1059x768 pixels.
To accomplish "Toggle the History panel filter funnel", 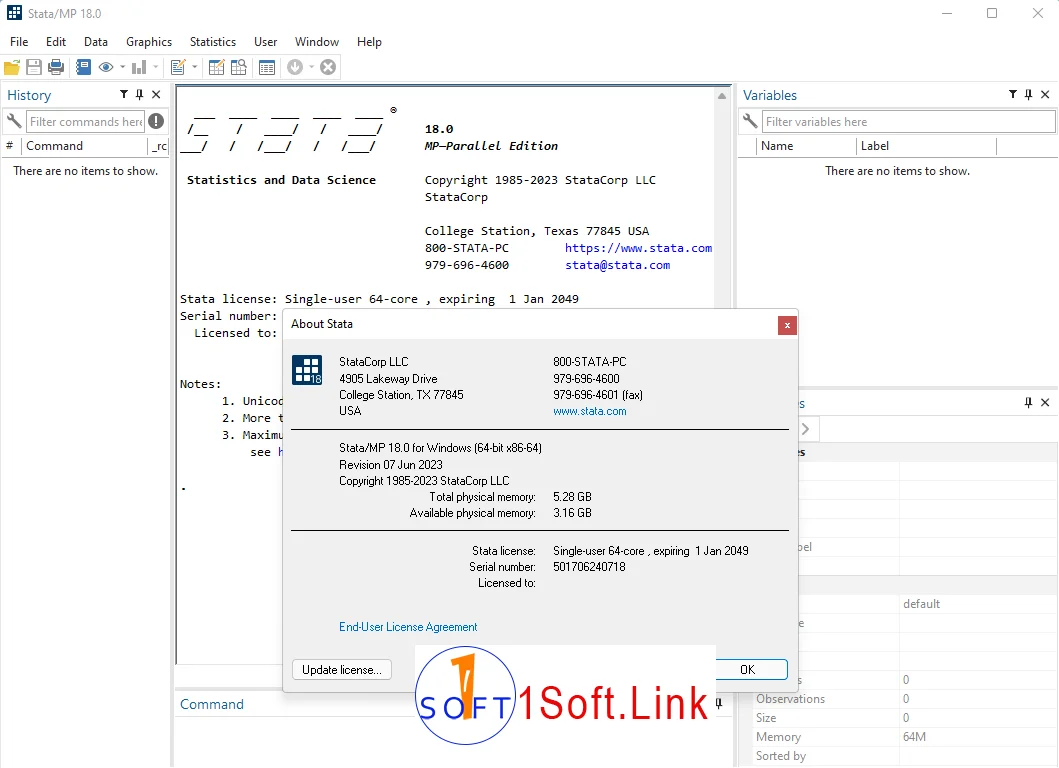I will pos(124,95).
